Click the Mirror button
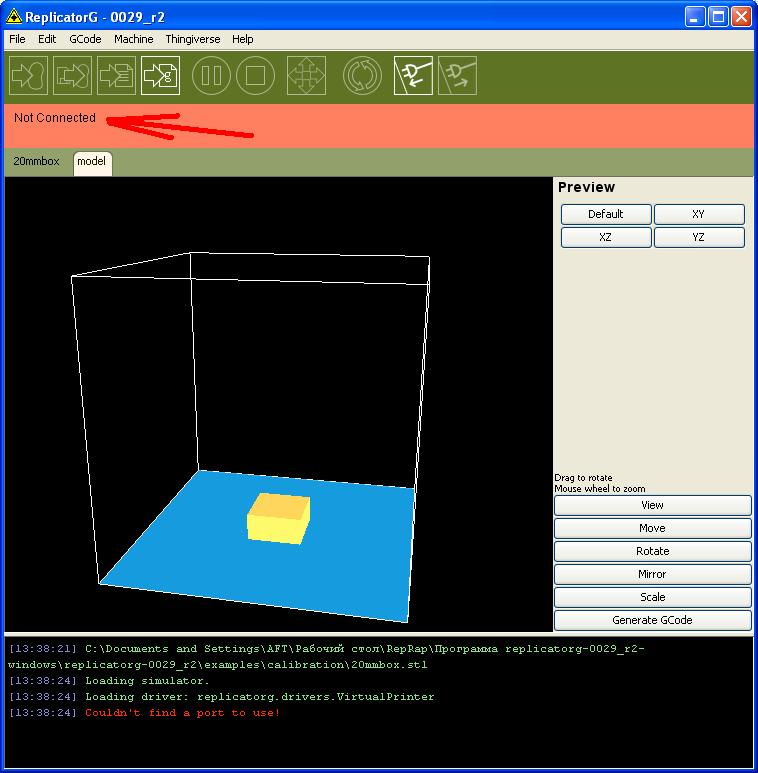758x773 pixels. coord(653,574)
